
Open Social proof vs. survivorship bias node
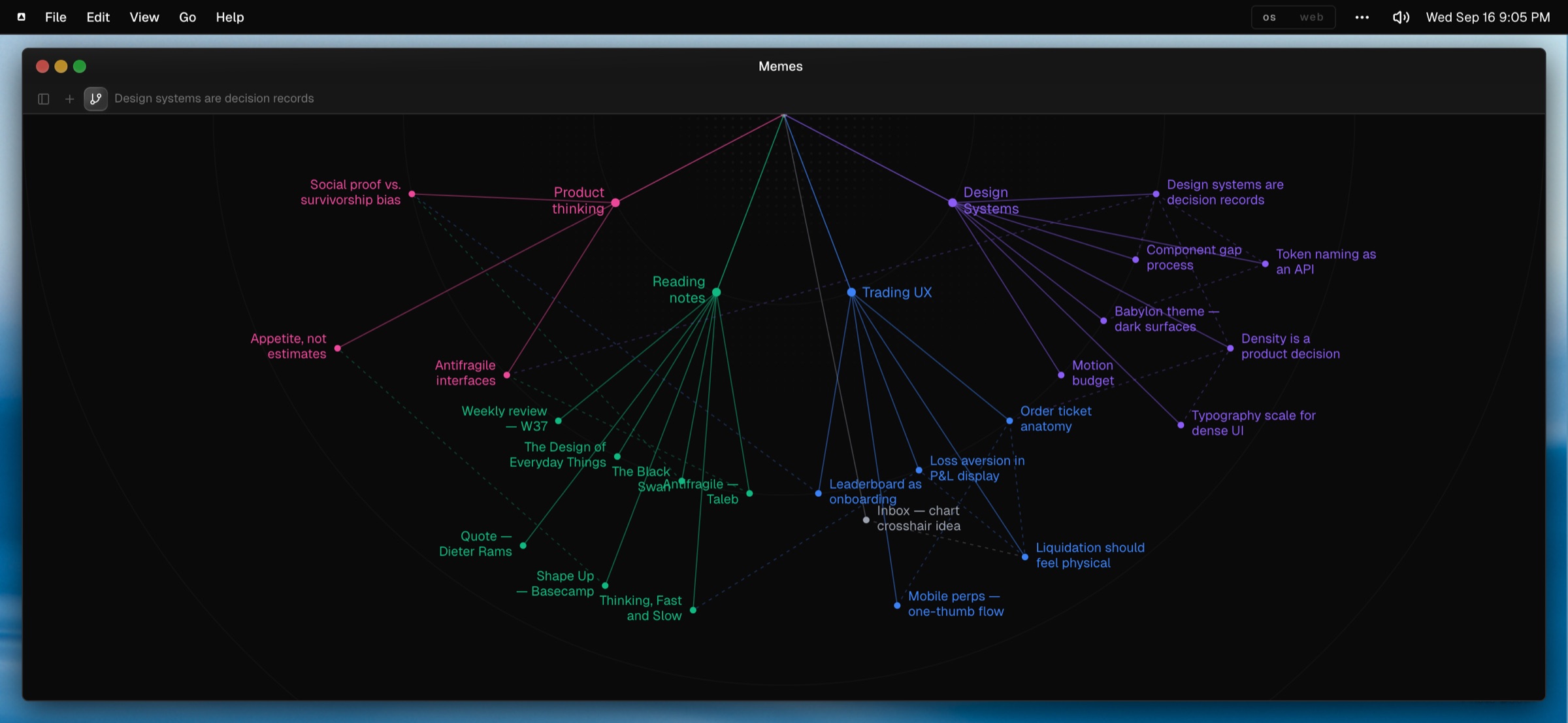point(412,194)
